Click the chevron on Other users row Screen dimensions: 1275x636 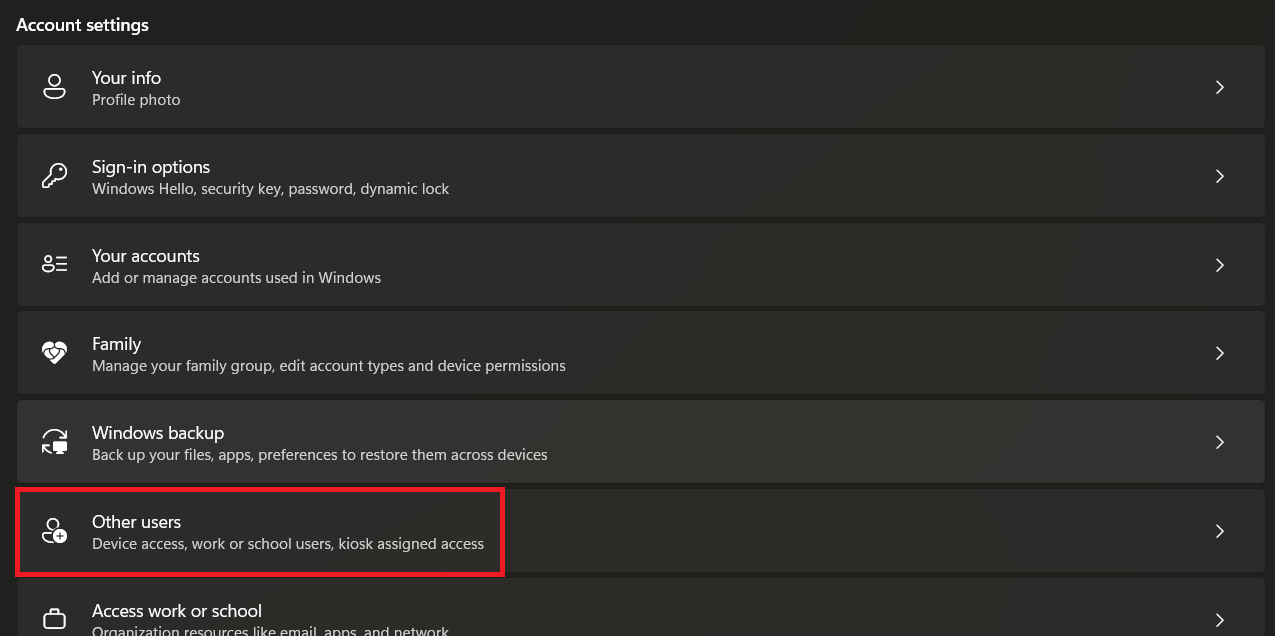coord(1219,531)
